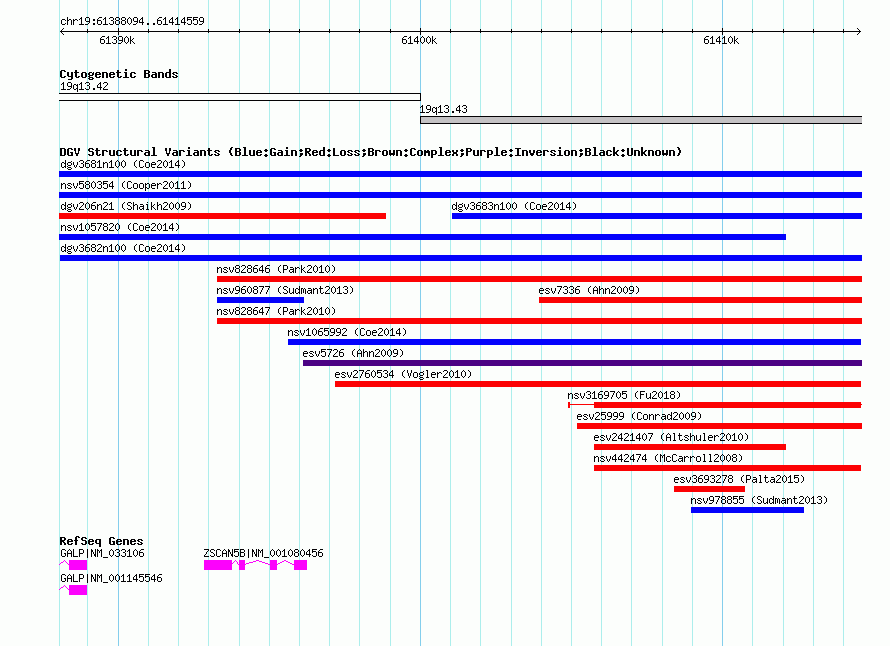Select the GALP|NM_001145546 gene label
Screen dimensions: 890x646
click(x=111, y=578)
